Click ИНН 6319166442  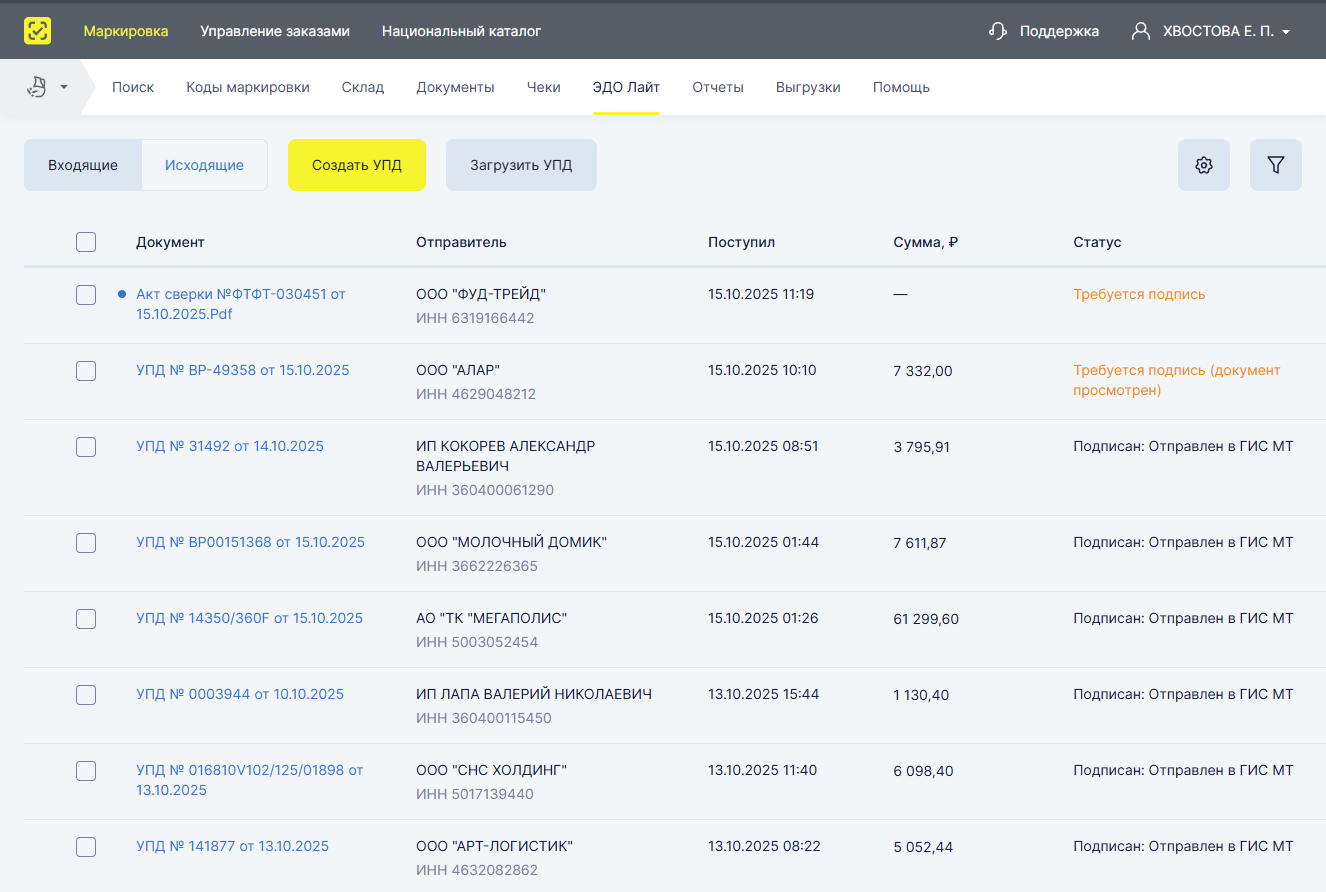point(475,318)
